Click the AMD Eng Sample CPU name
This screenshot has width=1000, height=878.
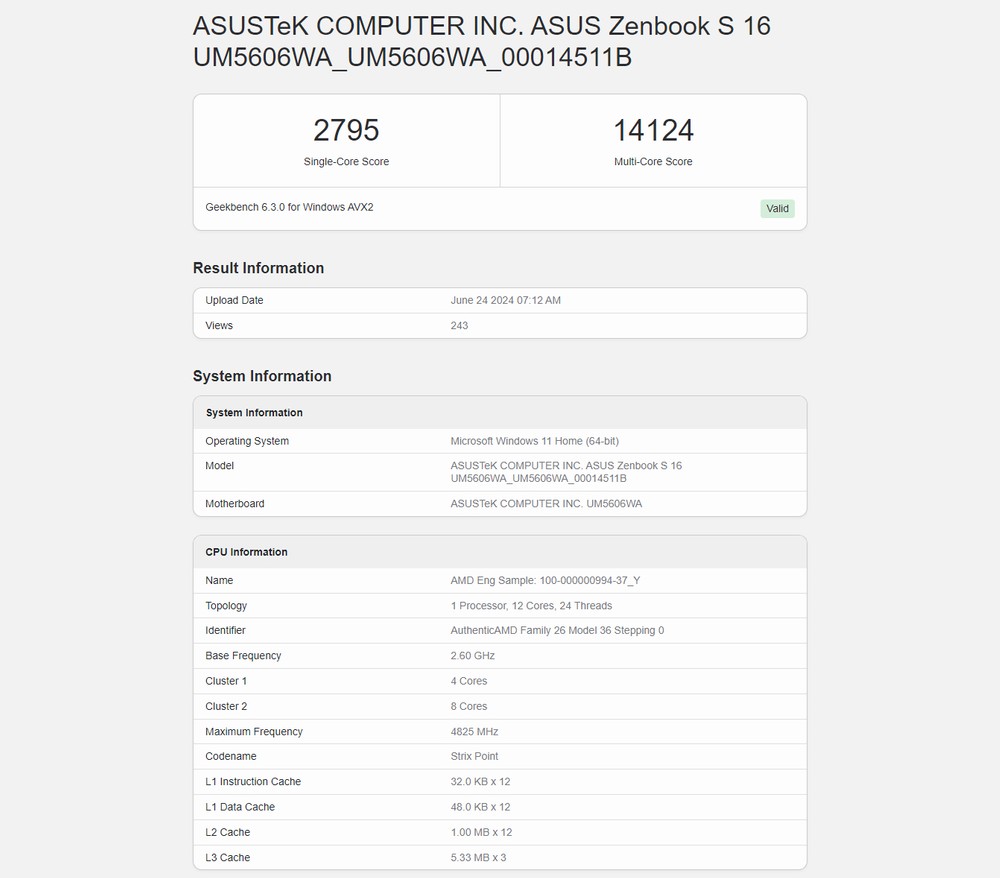click(545, 581)
